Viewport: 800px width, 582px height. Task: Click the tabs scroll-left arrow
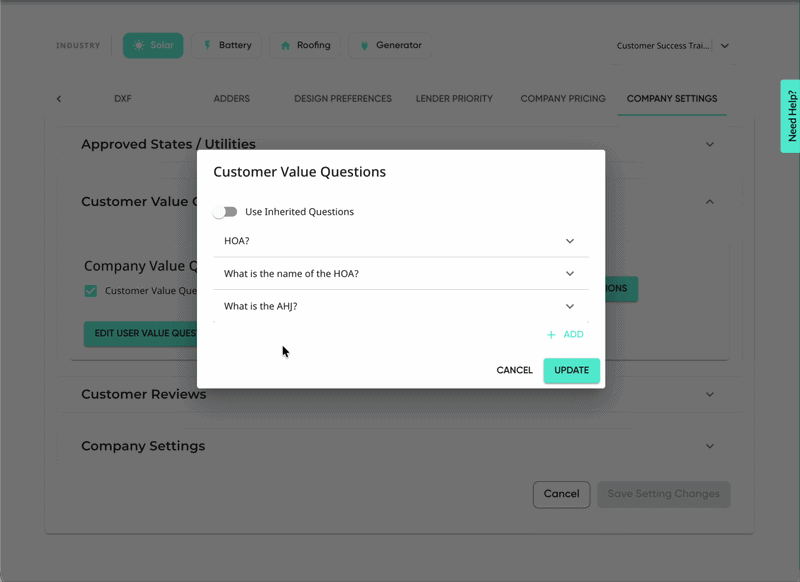tap(59, 98)
